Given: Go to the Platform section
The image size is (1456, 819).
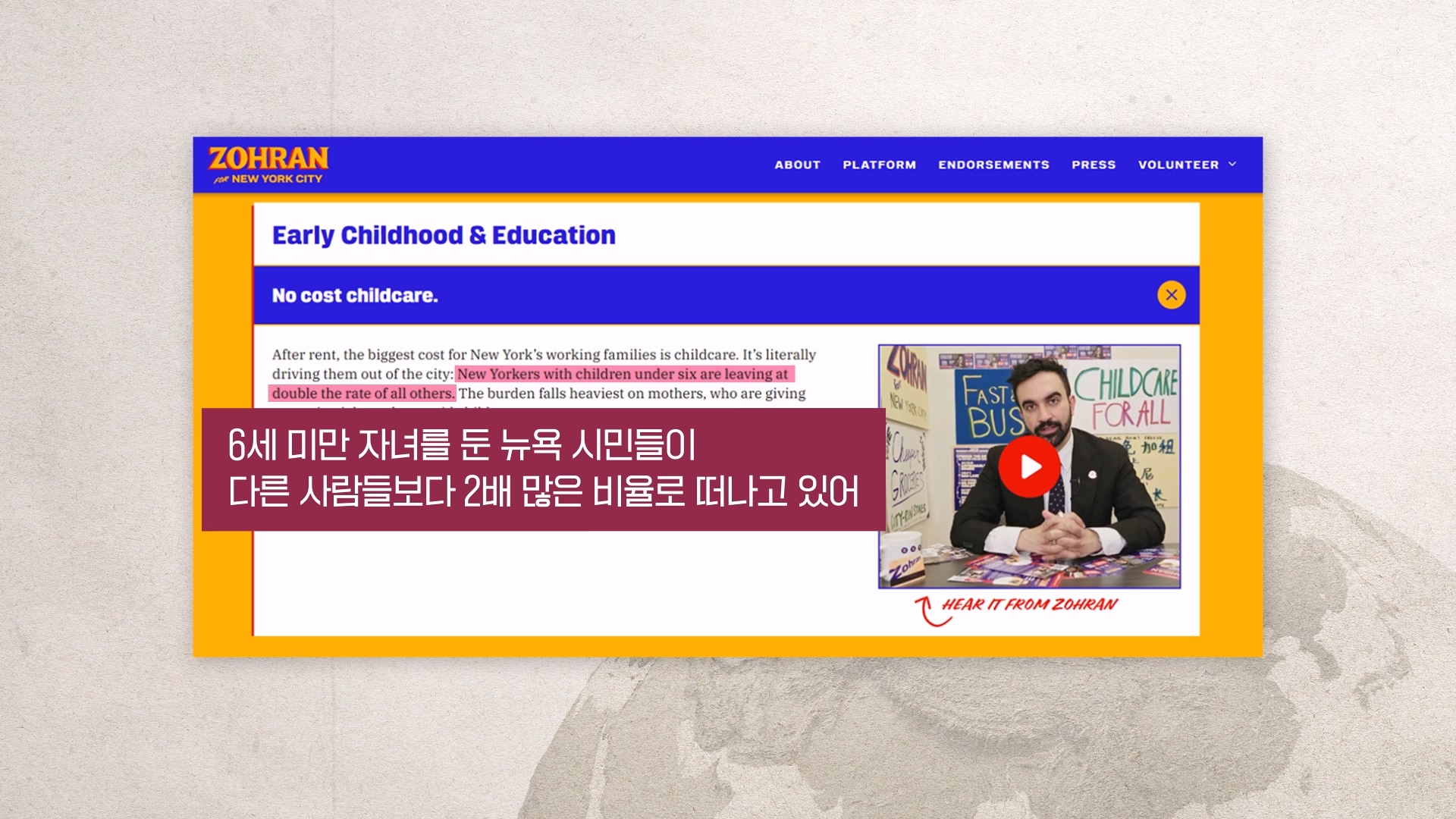Looking at the screenshot, I should tap(879, 165).
